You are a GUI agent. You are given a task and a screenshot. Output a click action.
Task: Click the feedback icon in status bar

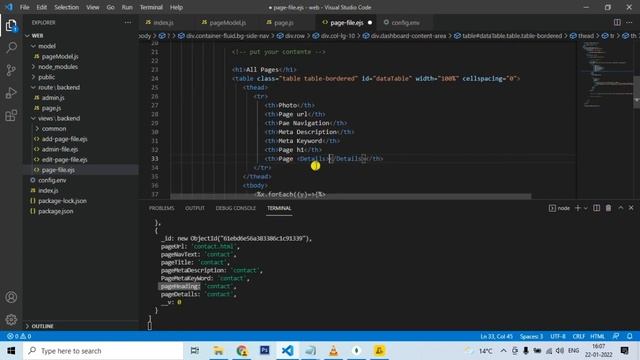[616, 336]
